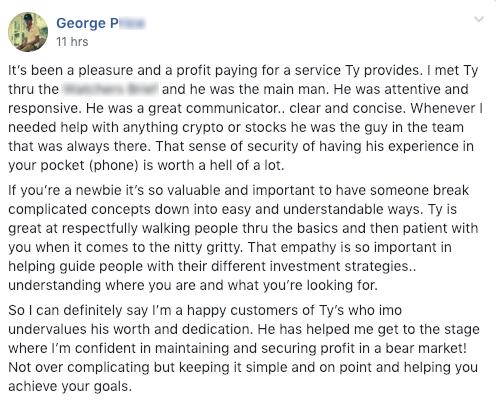Click the word 'crypto' in the post
The width and height of the screenshot is (496, 406).
coord(203,128)
